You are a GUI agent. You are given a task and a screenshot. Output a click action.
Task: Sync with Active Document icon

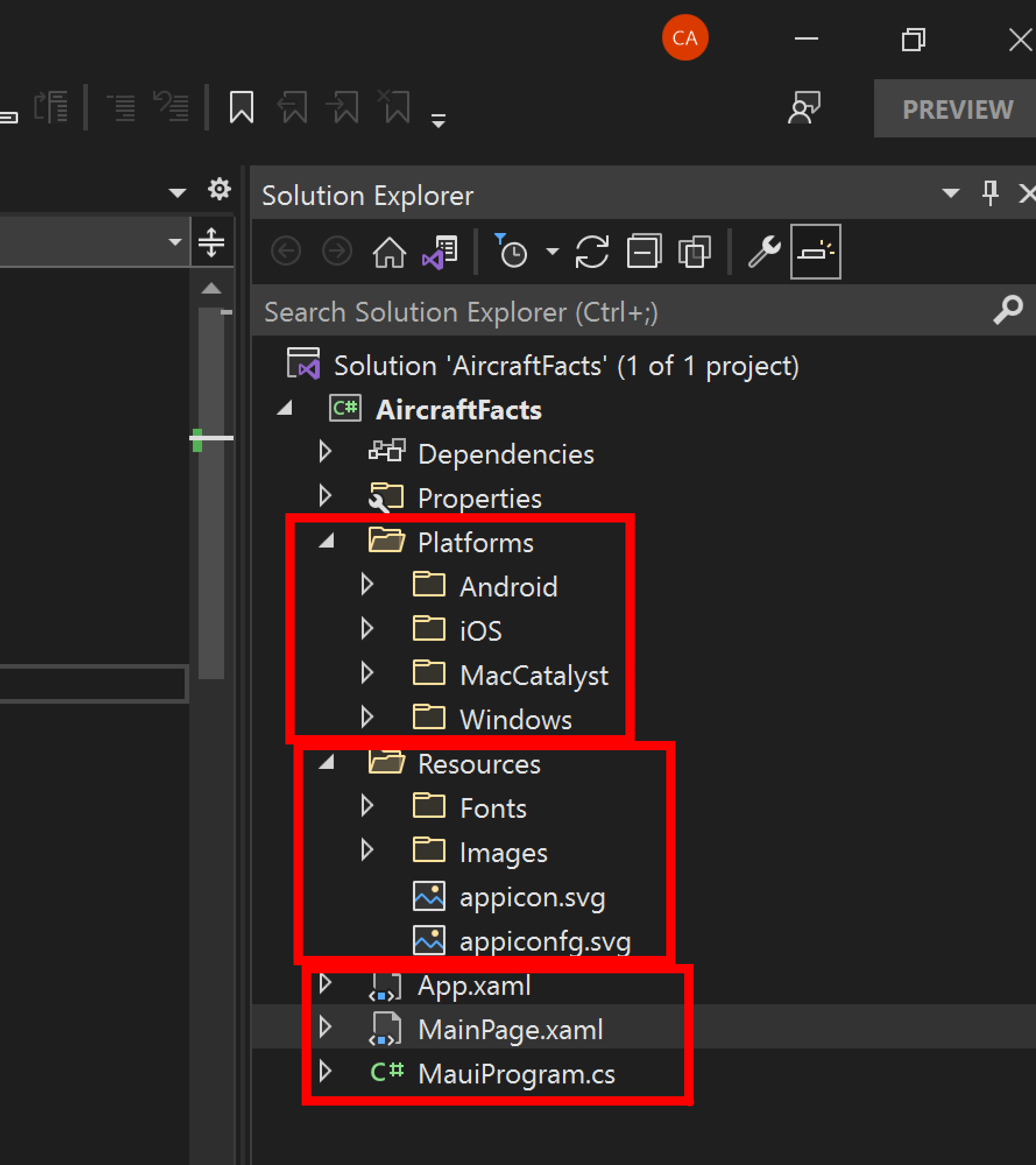pos(592,252)
